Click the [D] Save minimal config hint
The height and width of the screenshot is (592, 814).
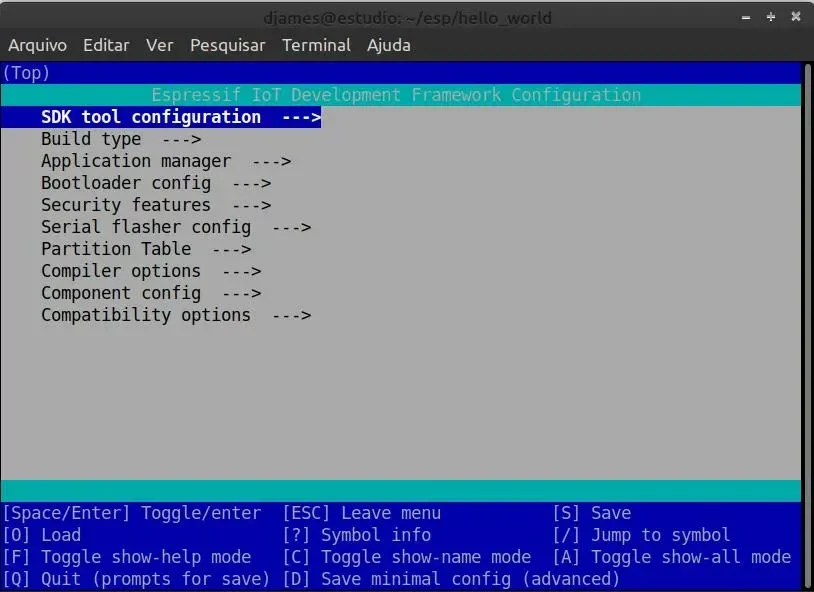click(451, 579)
